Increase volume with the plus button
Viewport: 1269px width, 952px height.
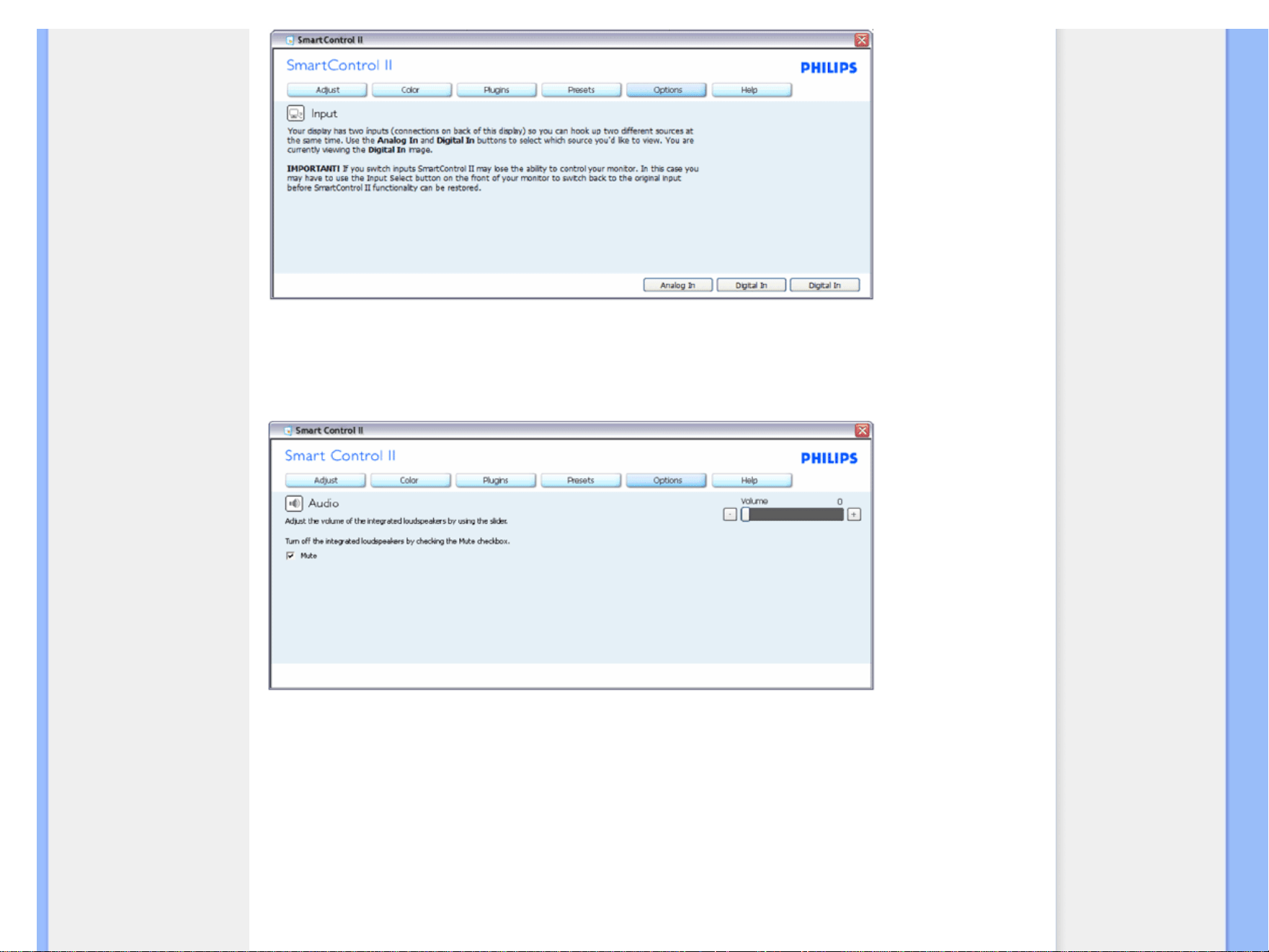coord(854,515)
